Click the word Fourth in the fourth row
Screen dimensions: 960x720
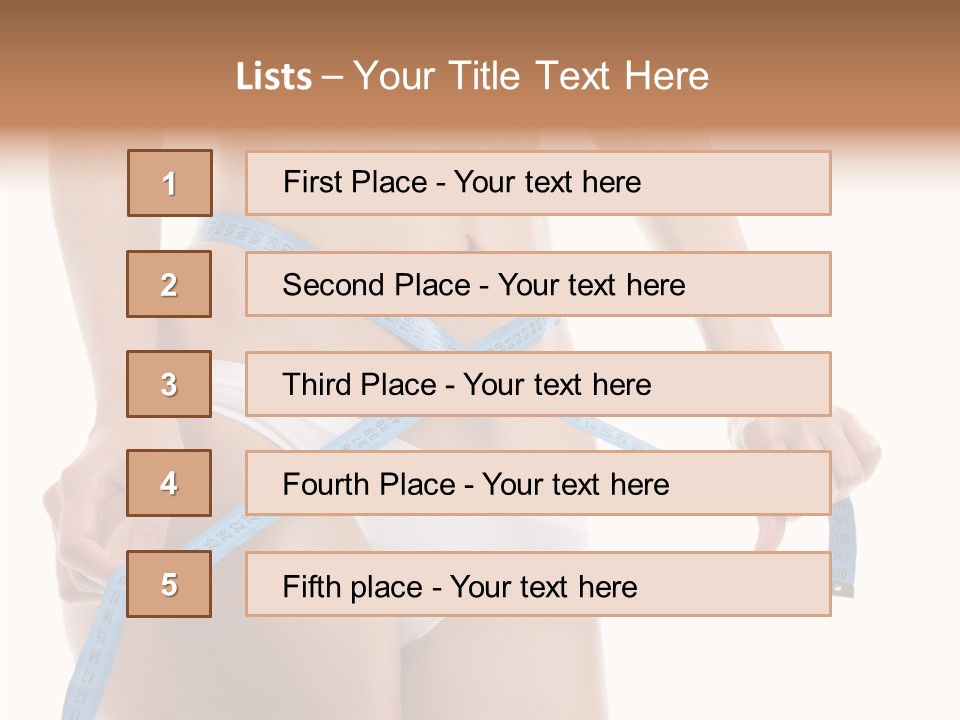click(326, 485)
